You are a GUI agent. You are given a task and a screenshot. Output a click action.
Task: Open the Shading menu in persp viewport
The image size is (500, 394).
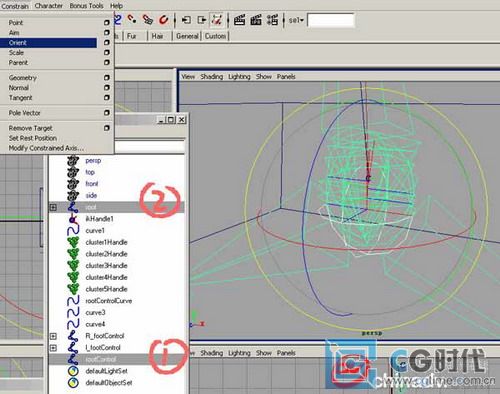tap(212, 77)
